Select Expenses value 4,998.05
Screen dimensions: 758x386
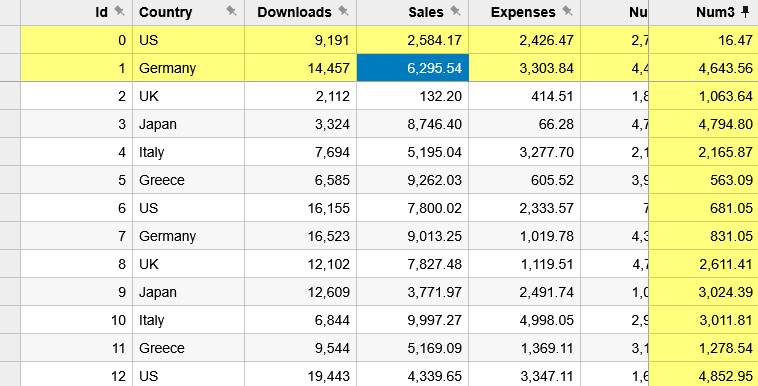(x=525, y=320)
